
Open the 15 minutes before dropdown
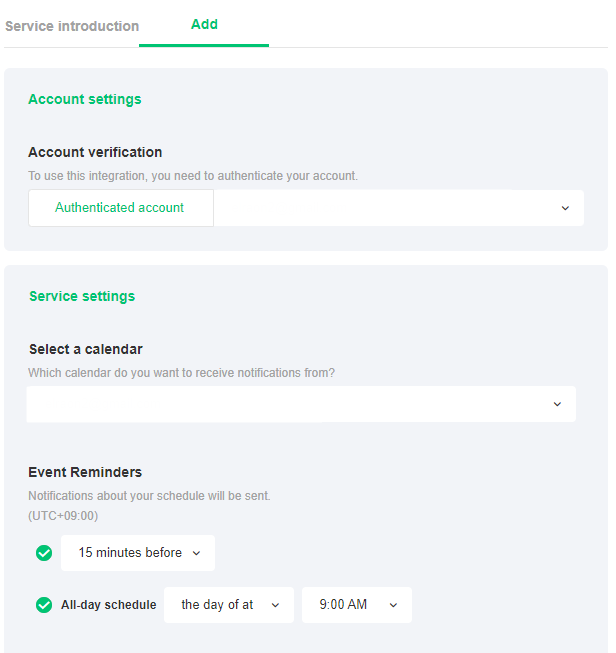click(130, 553)
